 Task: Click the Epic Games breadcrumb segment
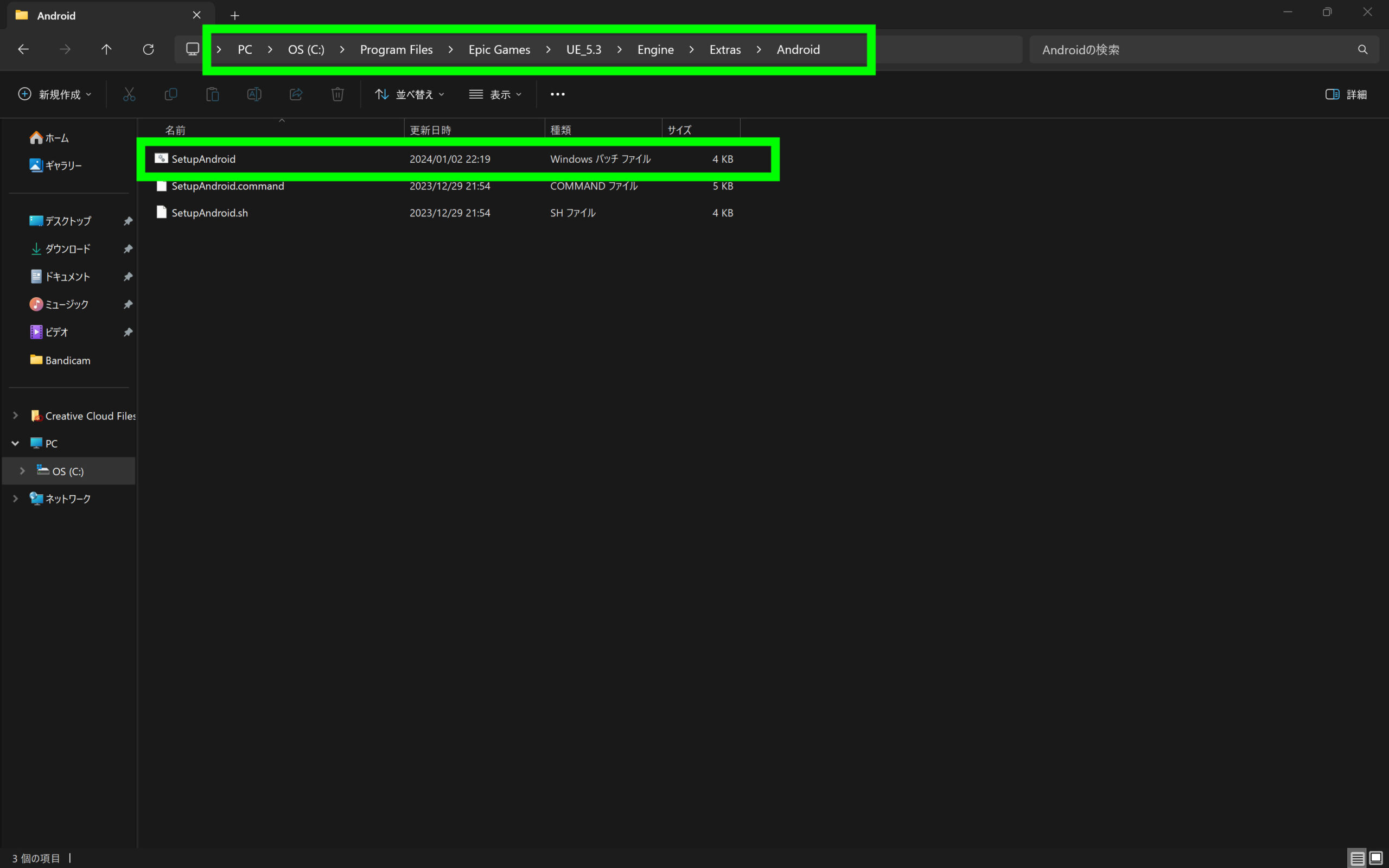point(499,49)
